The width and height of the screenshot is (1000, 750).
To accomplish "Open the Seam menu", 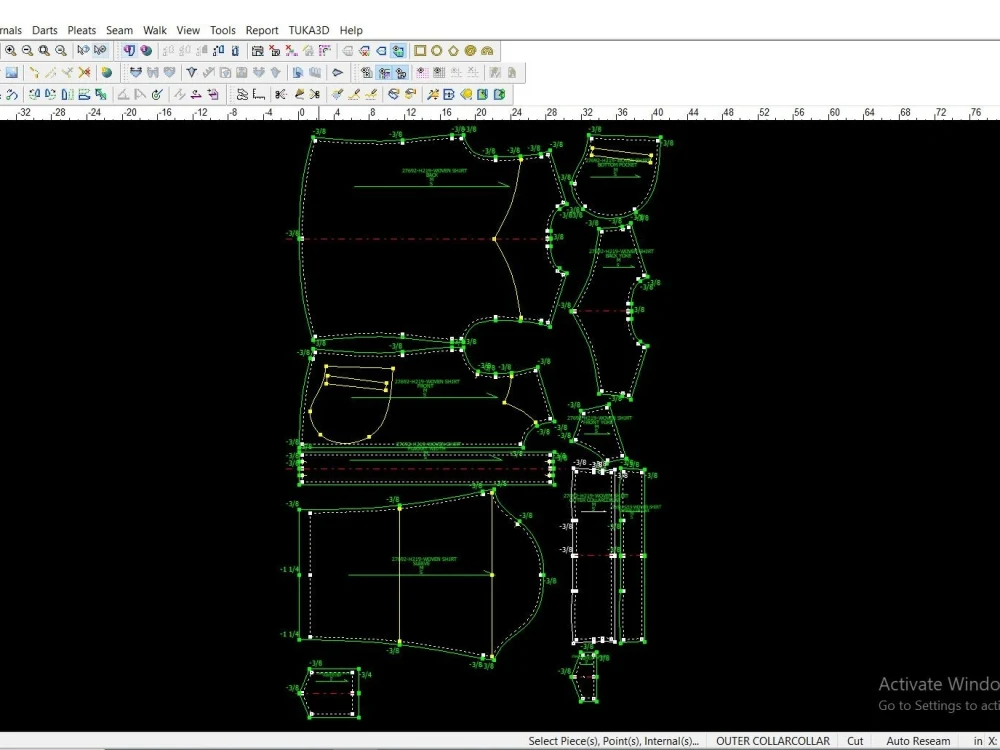I will click(x=119, y=30).
